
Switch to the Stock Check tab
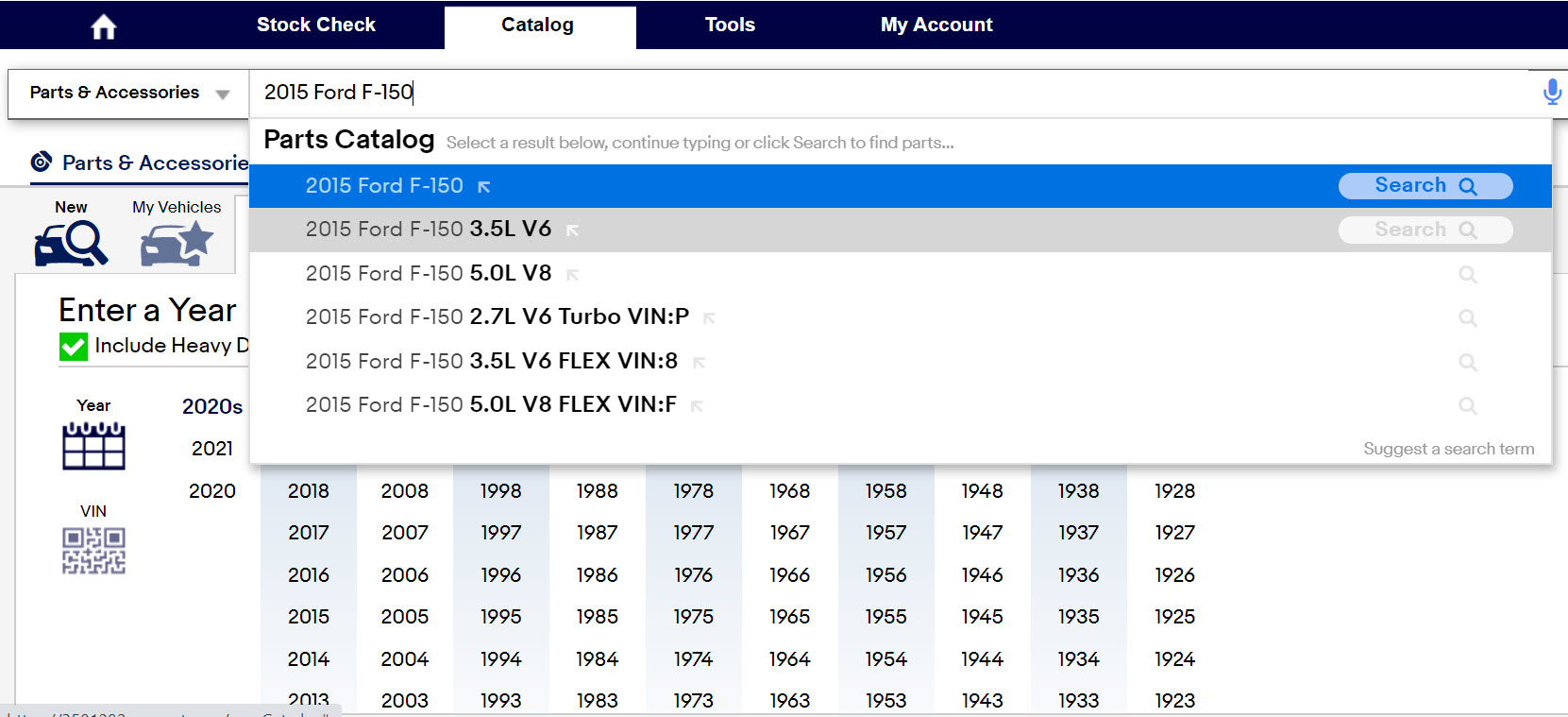click(316, 26)
